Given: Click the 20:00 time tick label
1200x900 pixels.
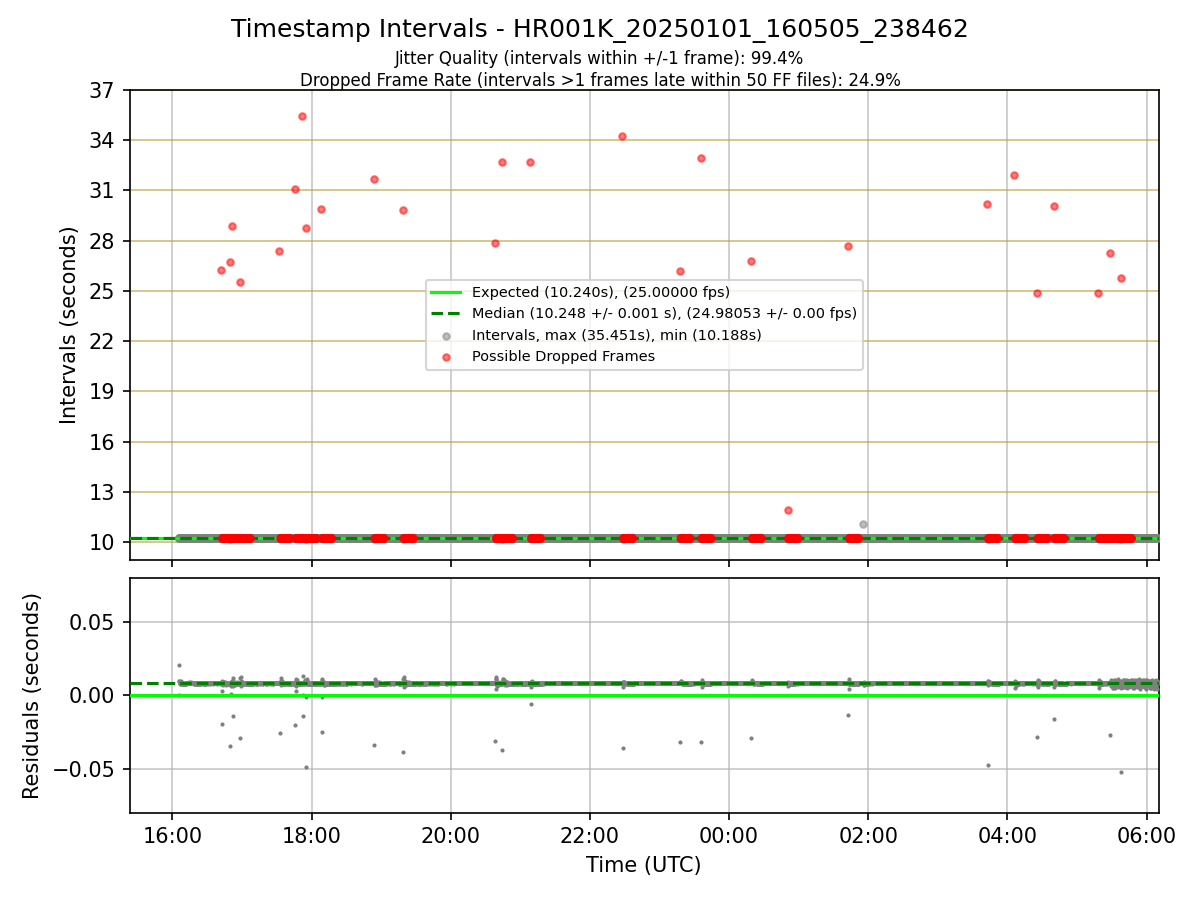Looking at the screenshot, I should coord(450,835).
